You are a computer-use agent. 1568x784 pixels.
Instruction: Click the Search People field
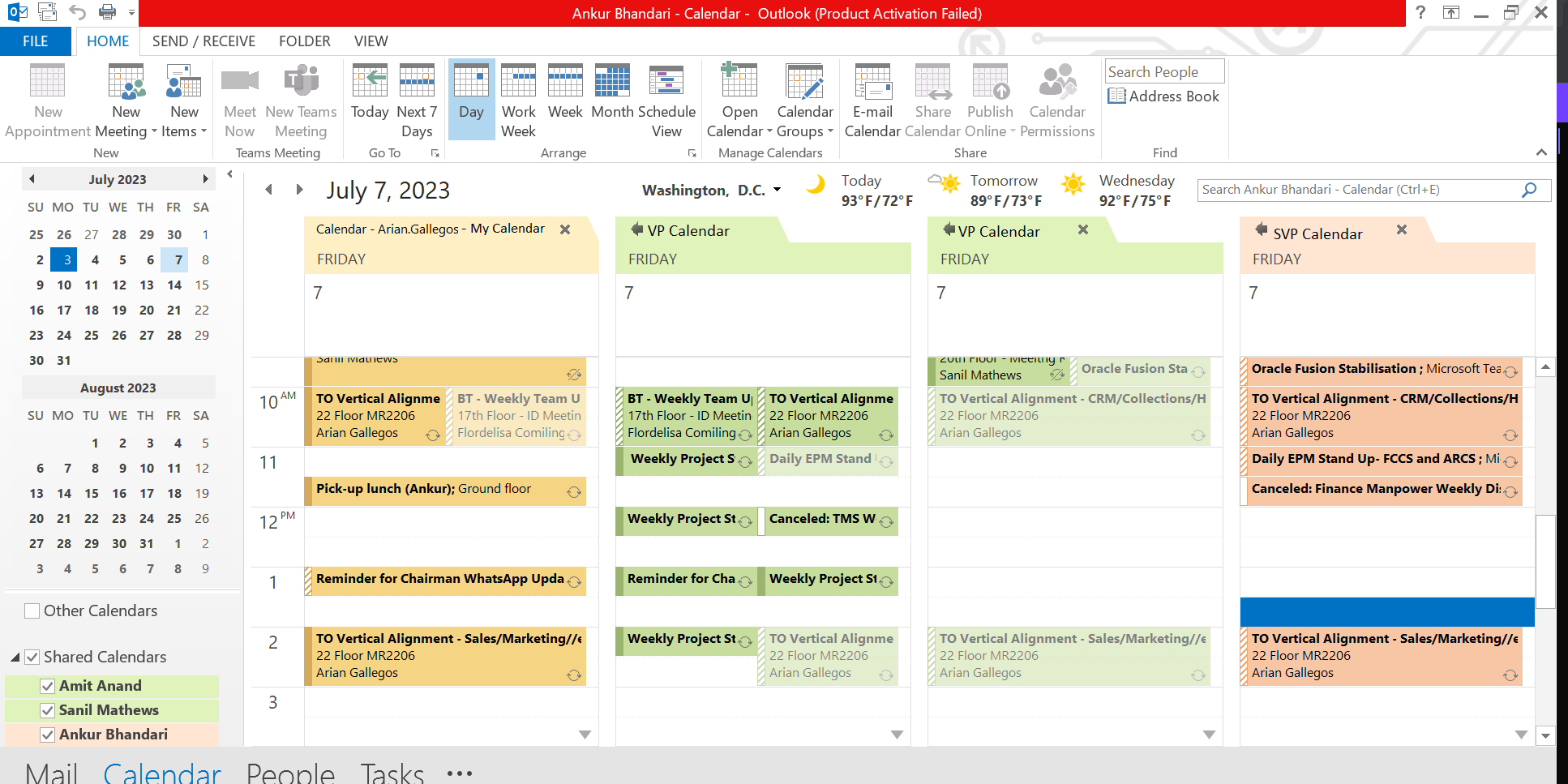coord(1164,71)
